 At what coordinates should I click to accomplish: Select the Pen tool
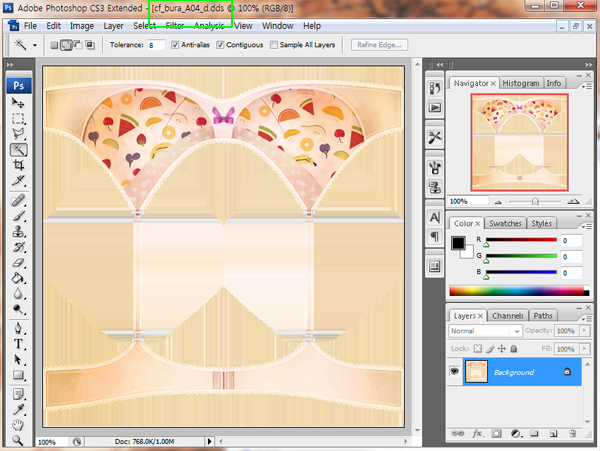(18, 329)
